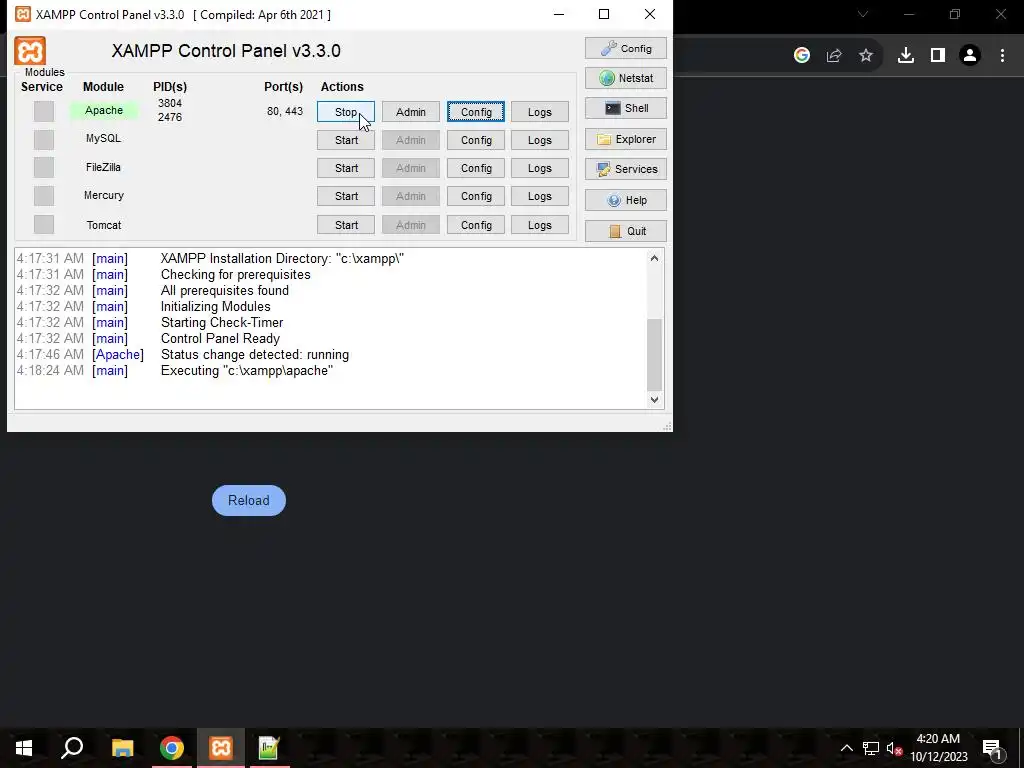
Task: Show hidden system tray icons
Action: 846,748
